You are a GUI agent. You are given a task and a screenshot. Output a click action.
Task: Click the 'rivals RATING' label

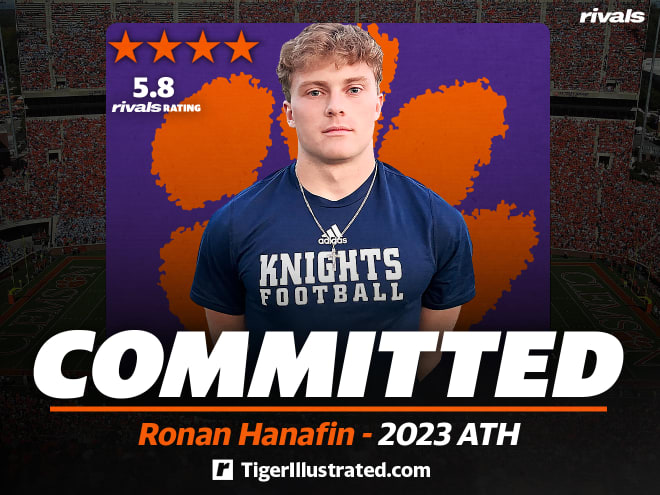point(156,108)
